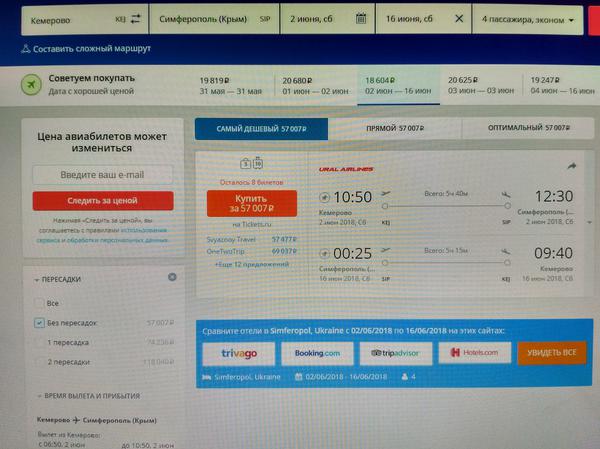Image resolution: width=600 pixels, height=449 pixels.
Task: Select the Оптимальный tab
Action: tap(529, 129)
